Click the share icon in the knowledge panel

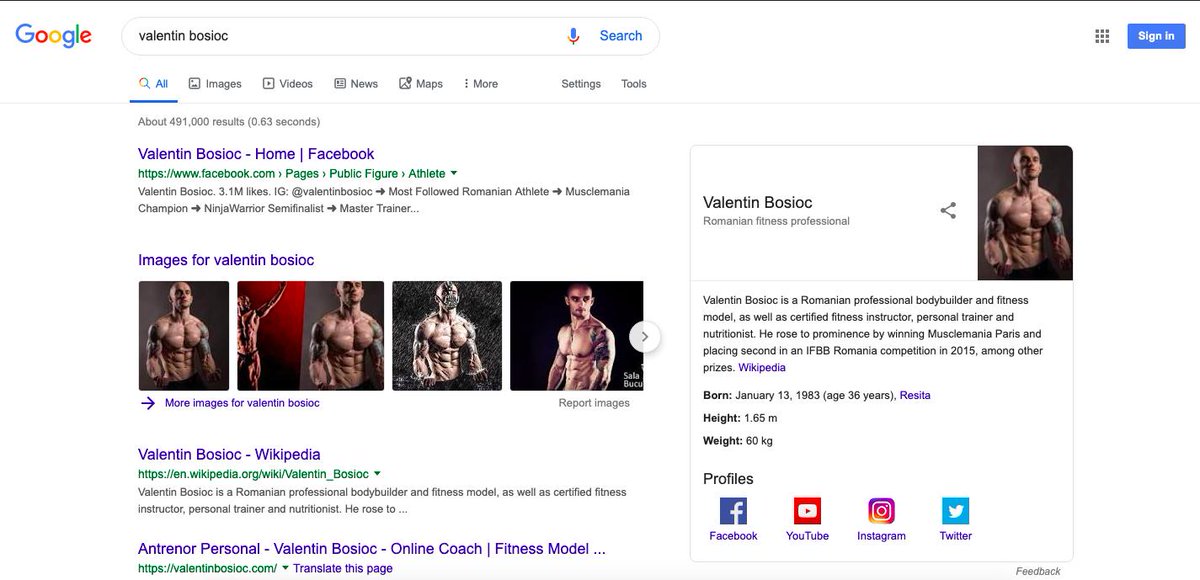[947, 211]
